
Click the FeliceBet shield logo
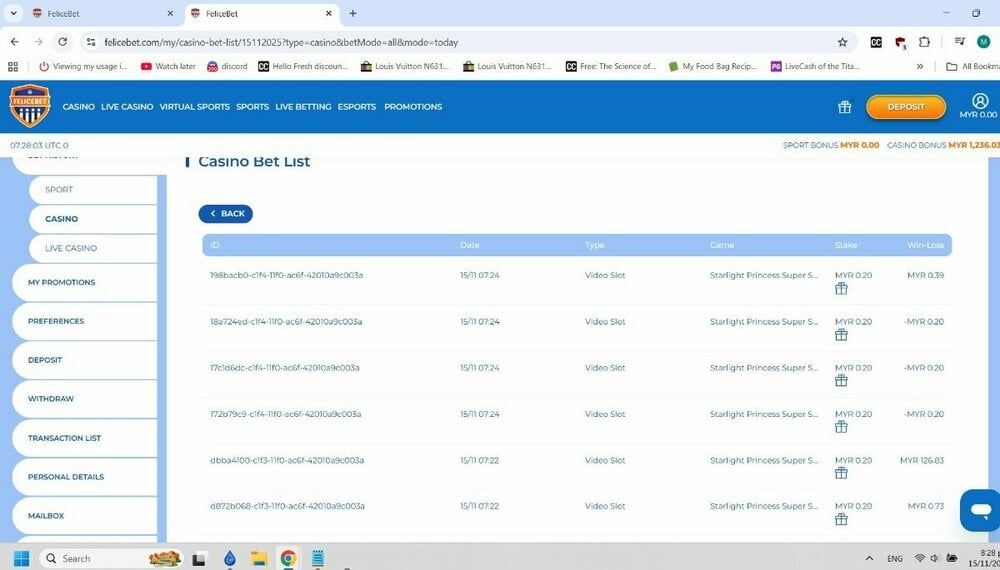[x=29, y=106]
